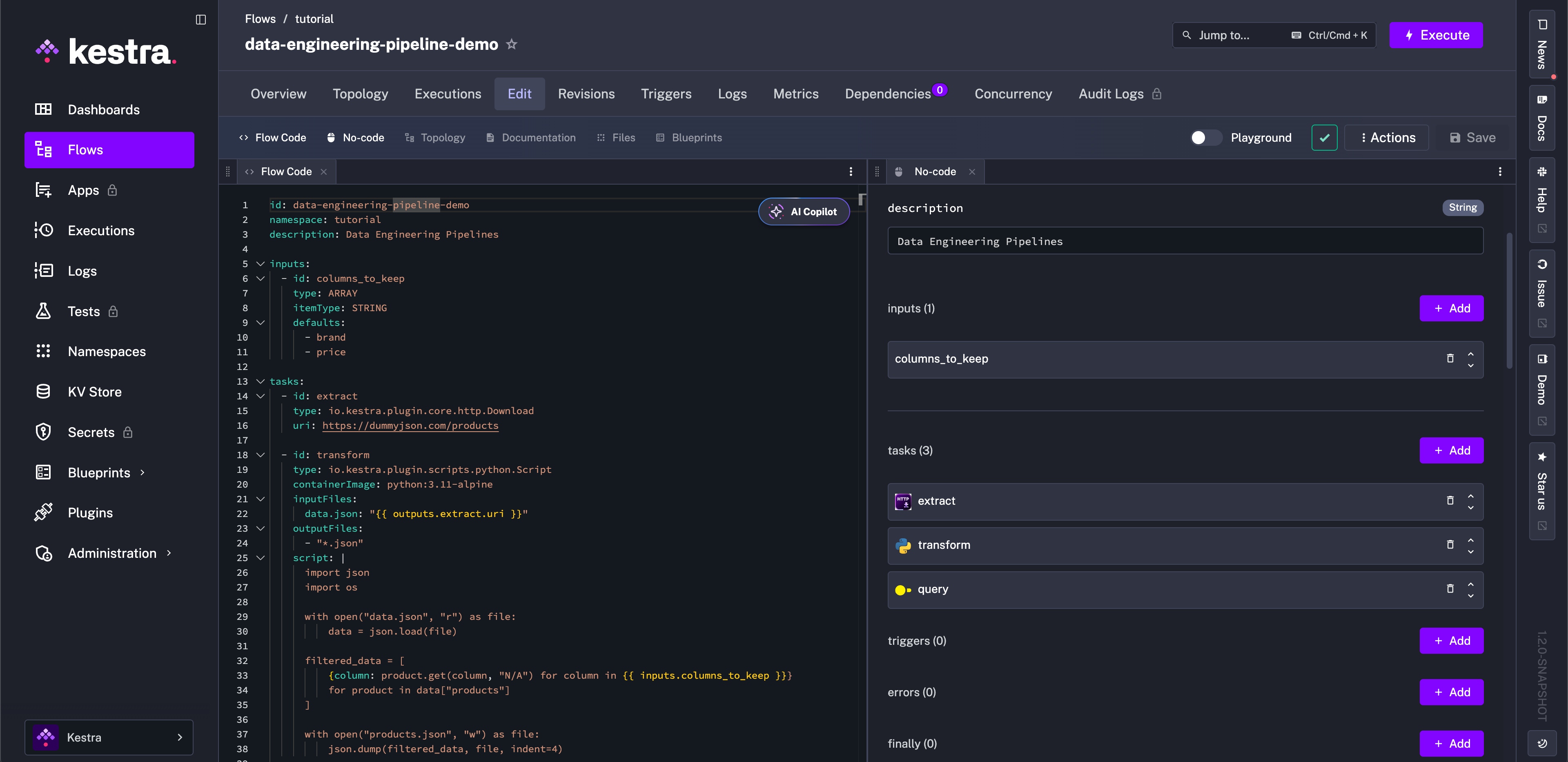Open Plugins from the sidebar

(90, 512)
